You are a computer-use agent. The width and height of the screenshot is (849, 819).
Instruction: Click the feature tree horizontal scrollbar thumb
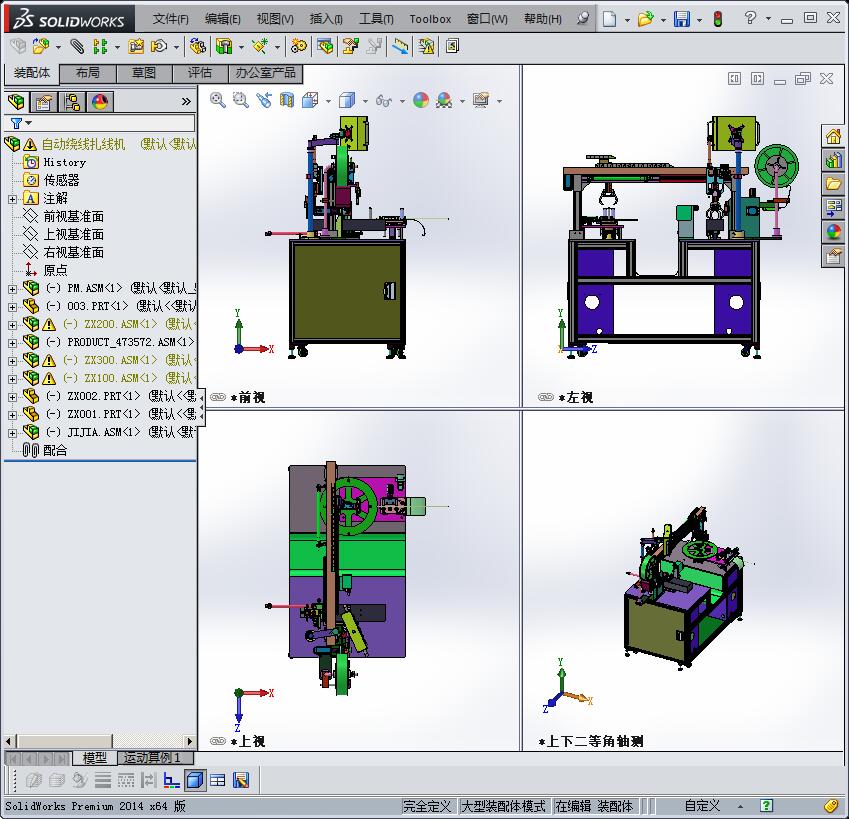(65, 741)
